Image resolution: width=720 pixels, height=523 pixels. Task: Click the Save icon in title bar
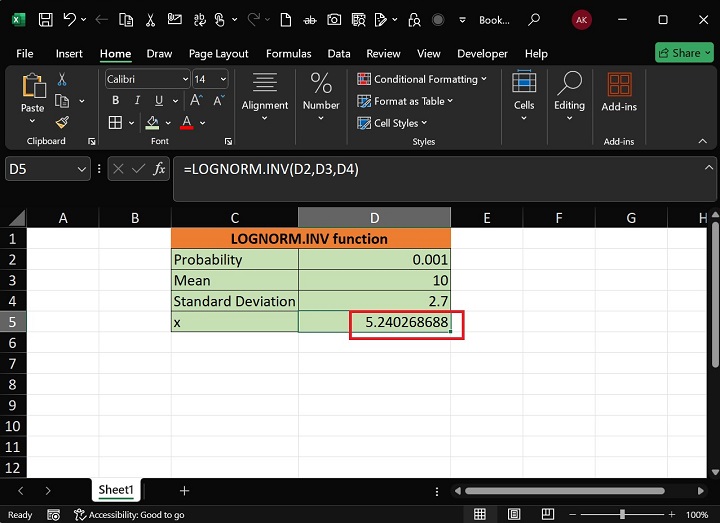tap(45, 19)
